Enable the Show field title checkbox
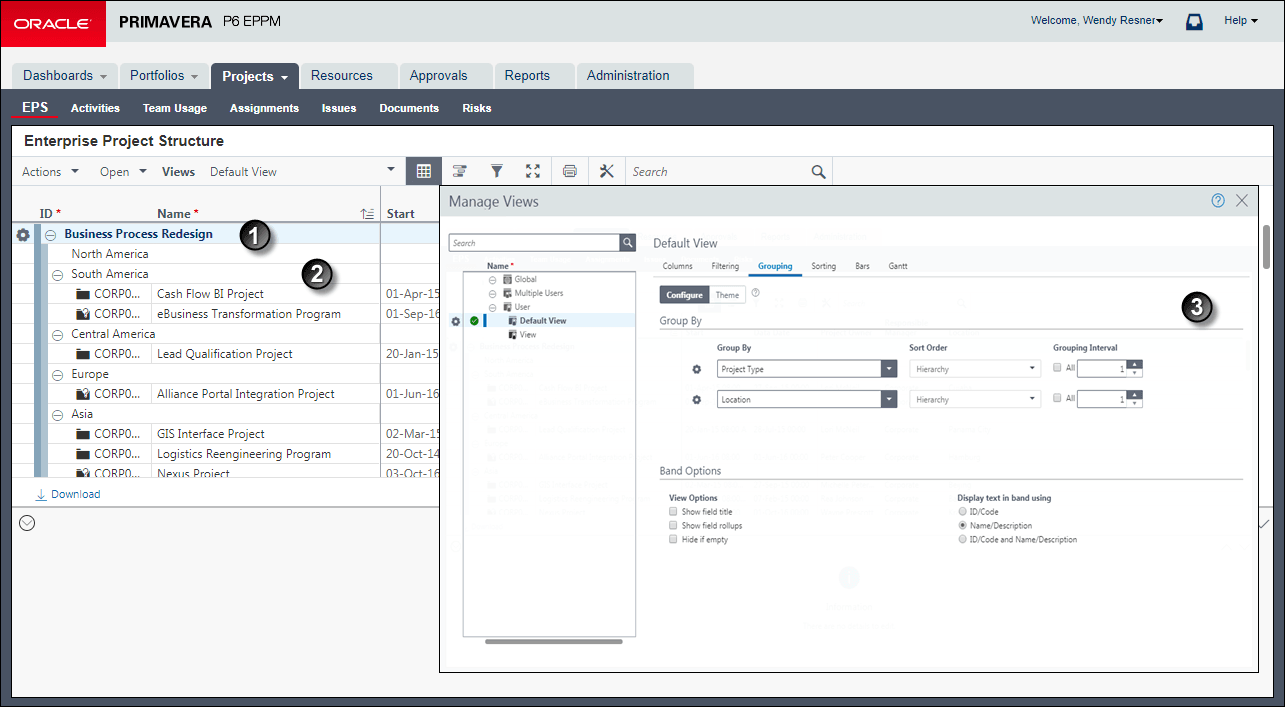Image resolution: width=1285 pixels, height=707 pixels. pos(674,511)
